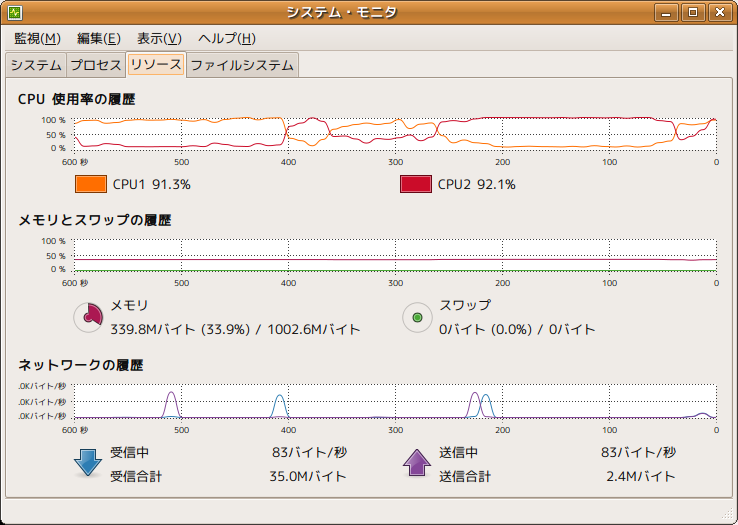Open the CPU1 orange color swatch
This screenshot has width=738, height=525.
[x=90, y=184]
